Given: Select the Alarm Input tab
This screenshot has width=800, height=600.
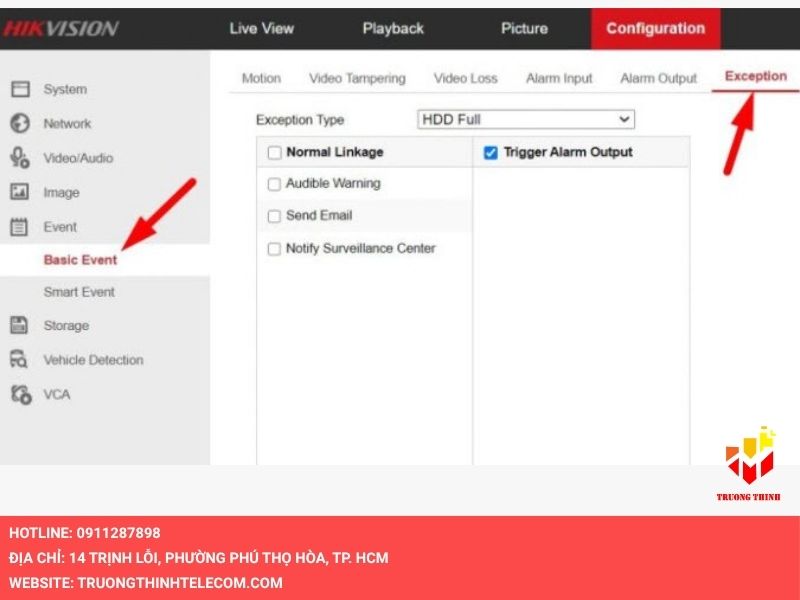Looking at the screenshot, I should [559, 79].
